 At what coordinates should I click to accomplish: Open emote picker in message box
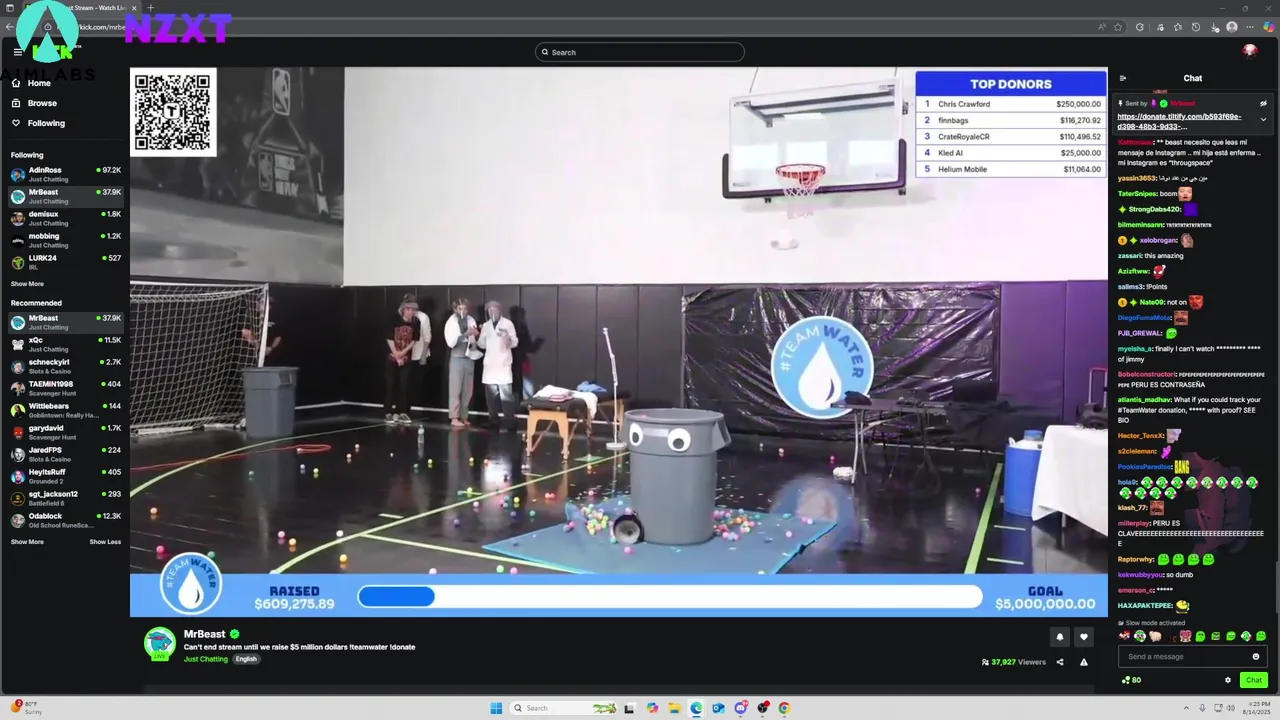click(x=1256, y=657)
